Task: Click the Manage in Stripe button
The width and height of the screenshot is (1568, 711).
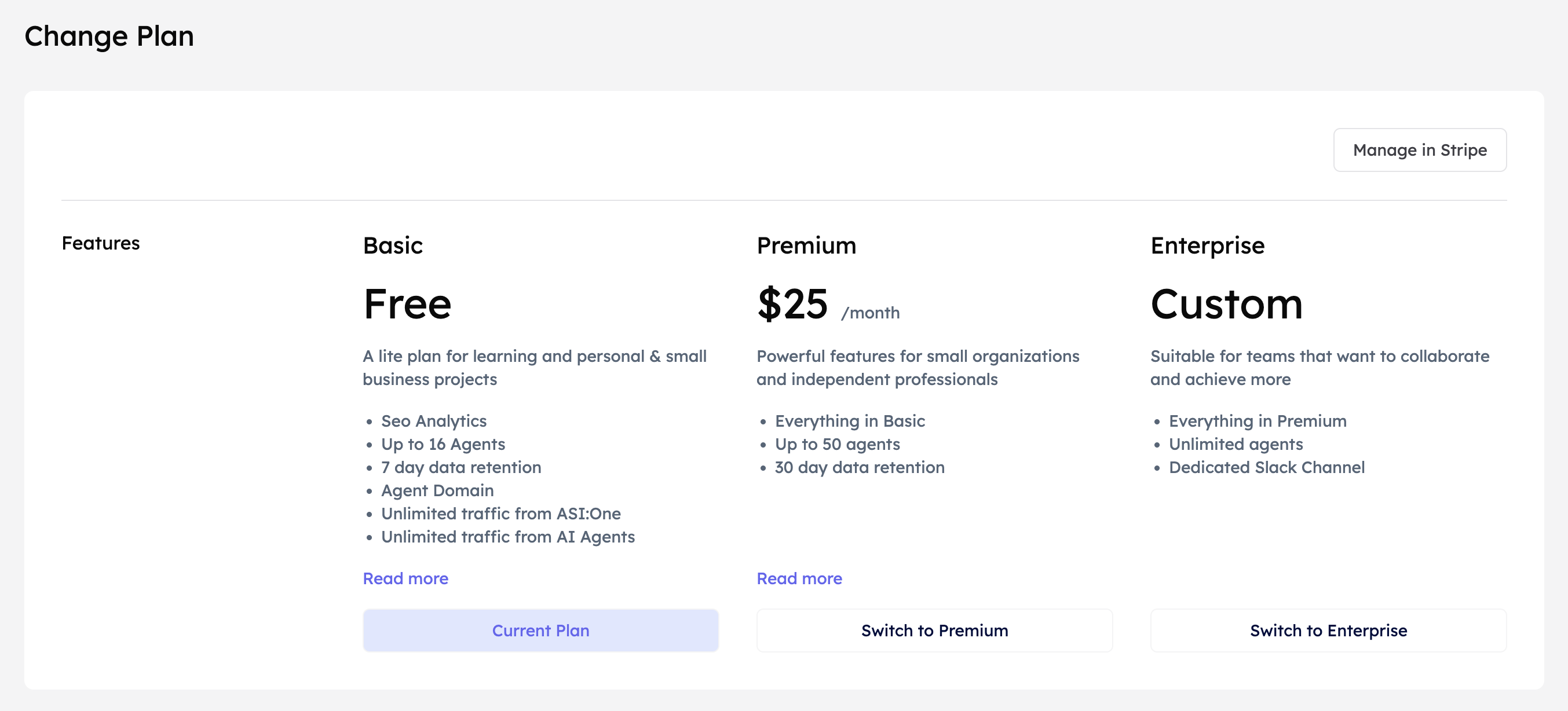Action: click(x=1420, y=150)
